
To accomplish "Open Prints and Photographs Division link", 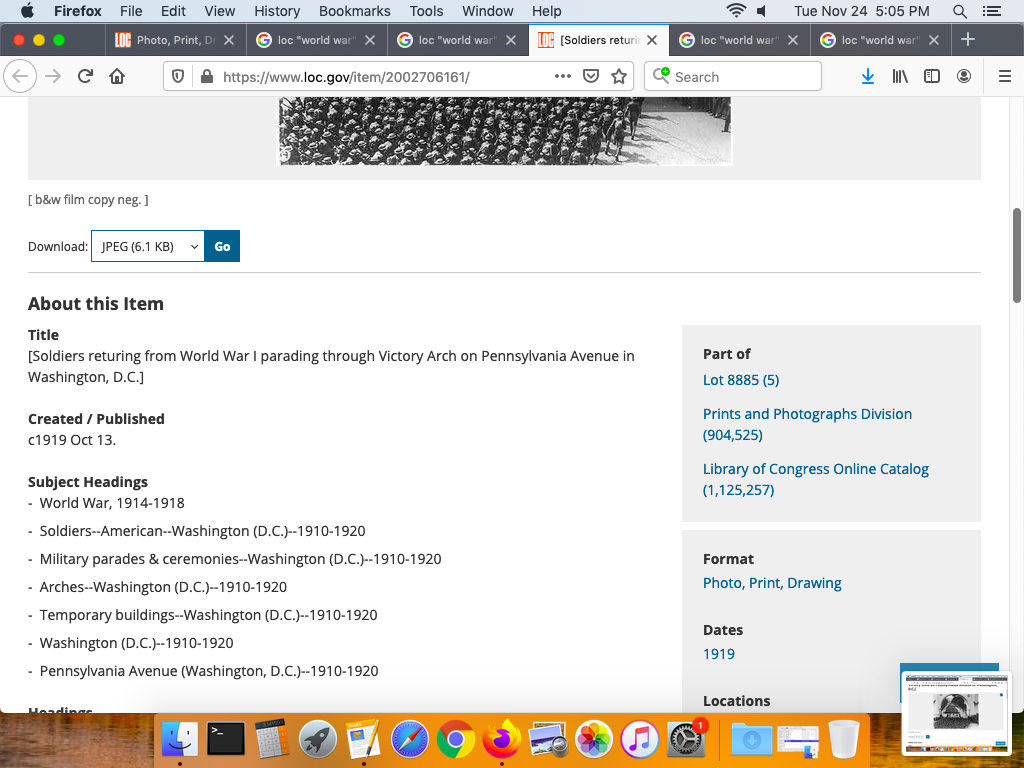I will point(807,414).
